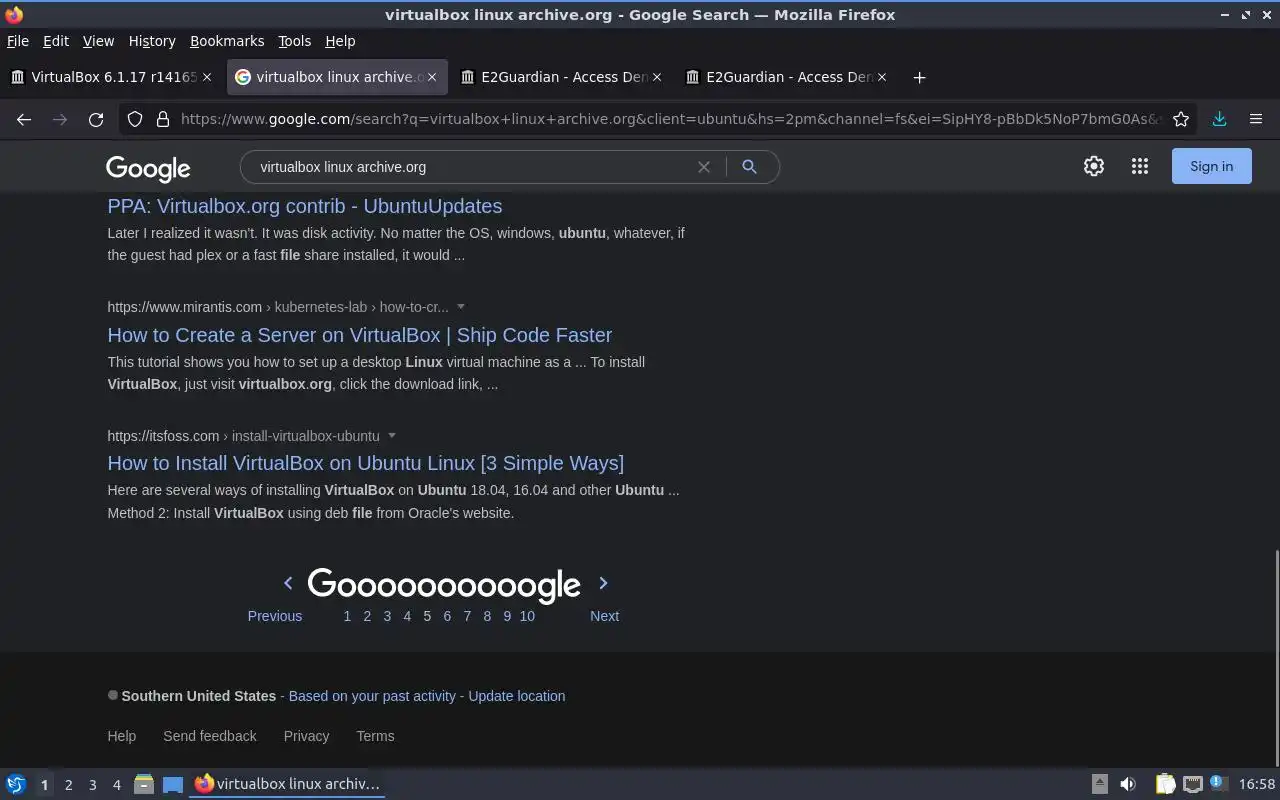Click the greyed-out forward arrow
The width and height of the screenshot is (1280, 800).
pos(60,119)
